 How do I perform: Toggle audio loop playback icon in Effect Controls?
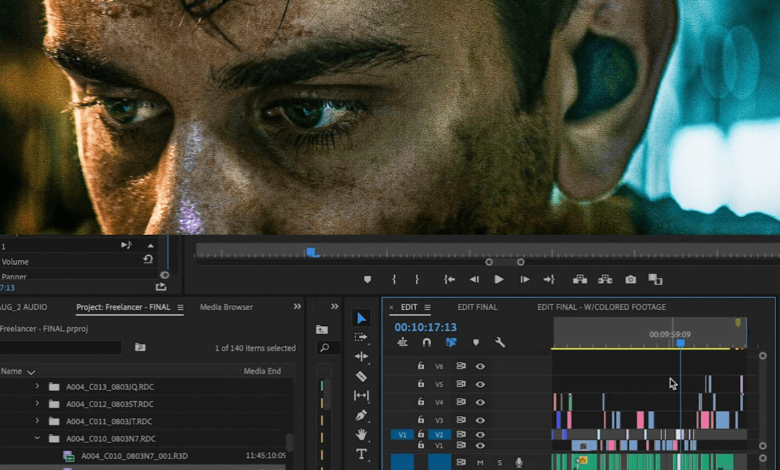click(126, 245)
